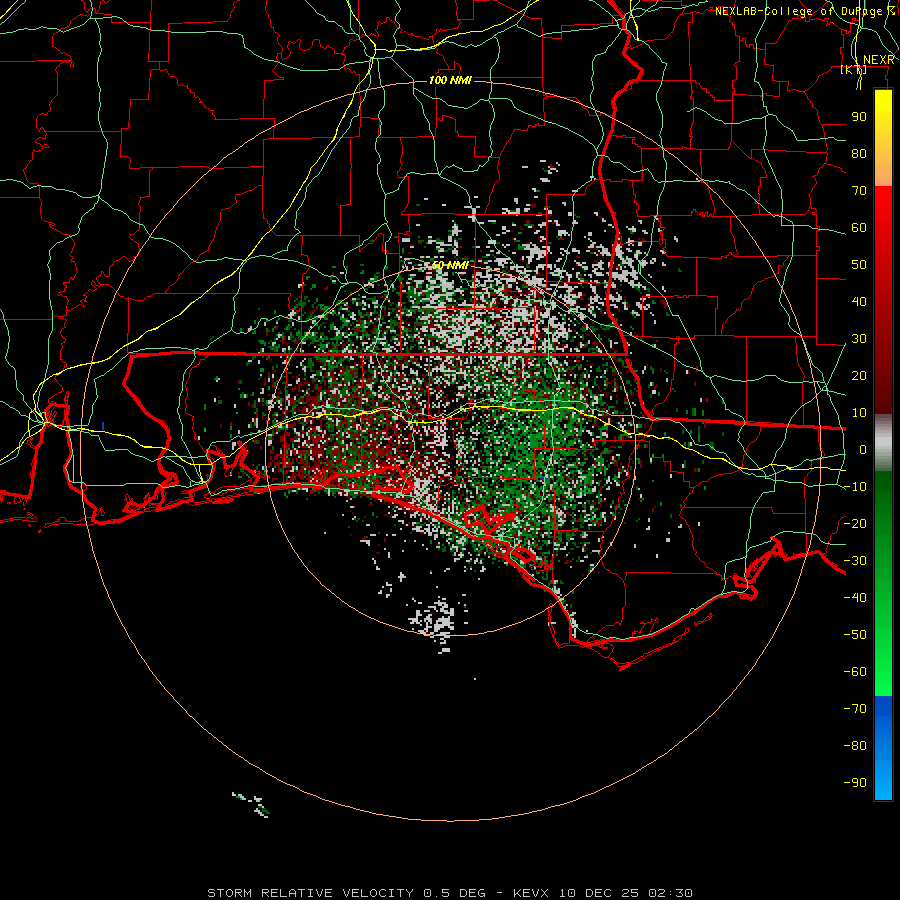Click the "50 NMI" range ring label
The image size is (900, 900).
click(450, 265)
